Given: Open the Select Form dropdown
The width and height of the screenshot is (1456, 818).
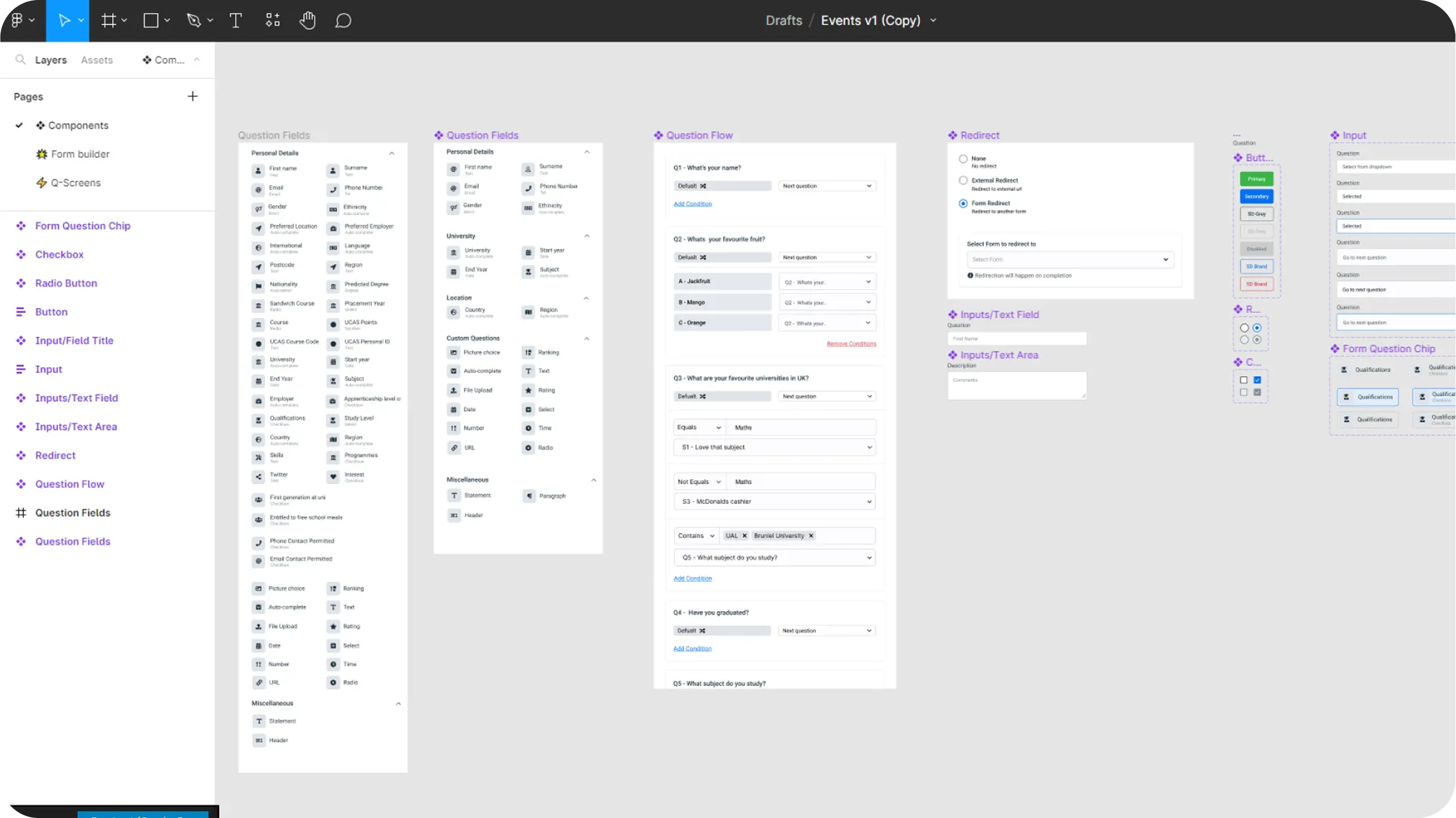Looking at the screenshot, I should coord(1070,259).
